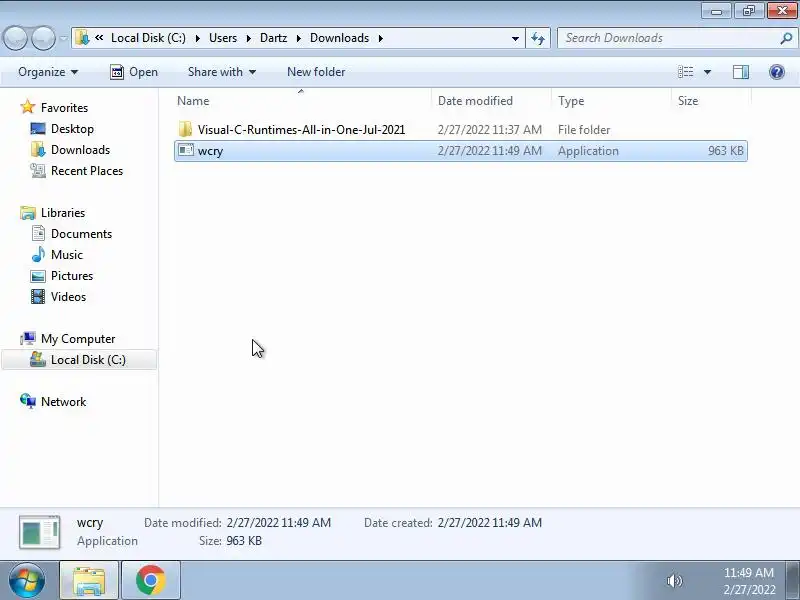Go back with the Back arrow button

15,38
